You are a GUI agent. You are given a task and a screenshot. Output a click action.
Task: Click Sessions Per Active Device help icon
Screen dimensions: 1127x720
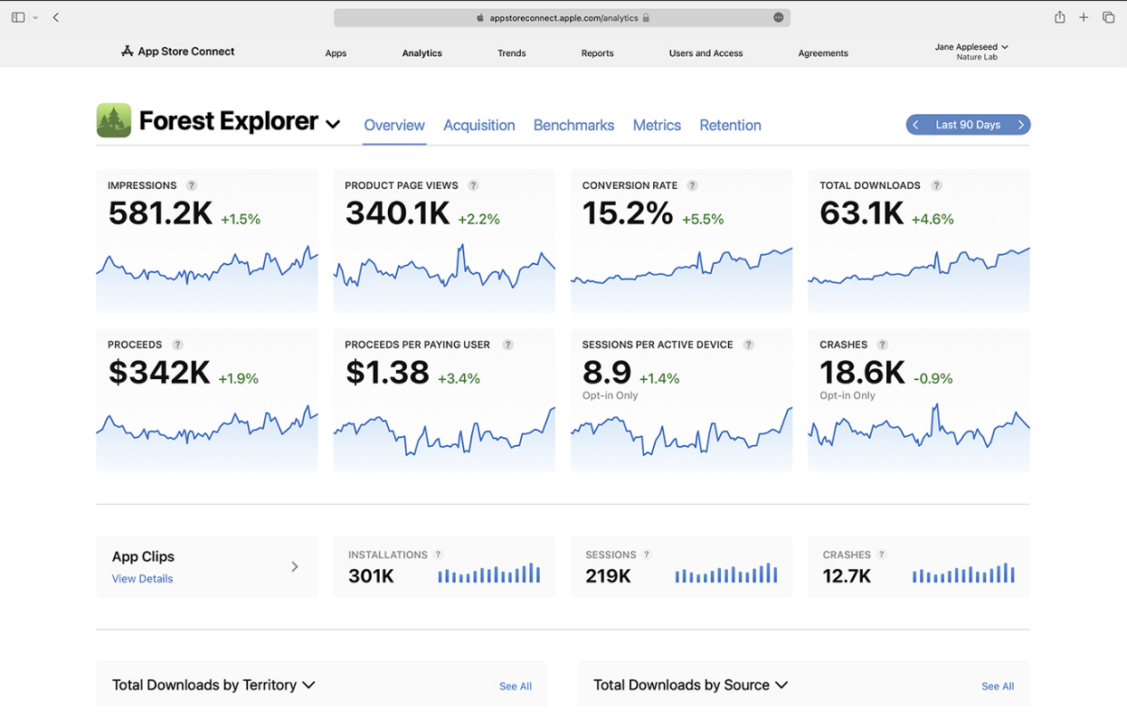tap(748, 345)
